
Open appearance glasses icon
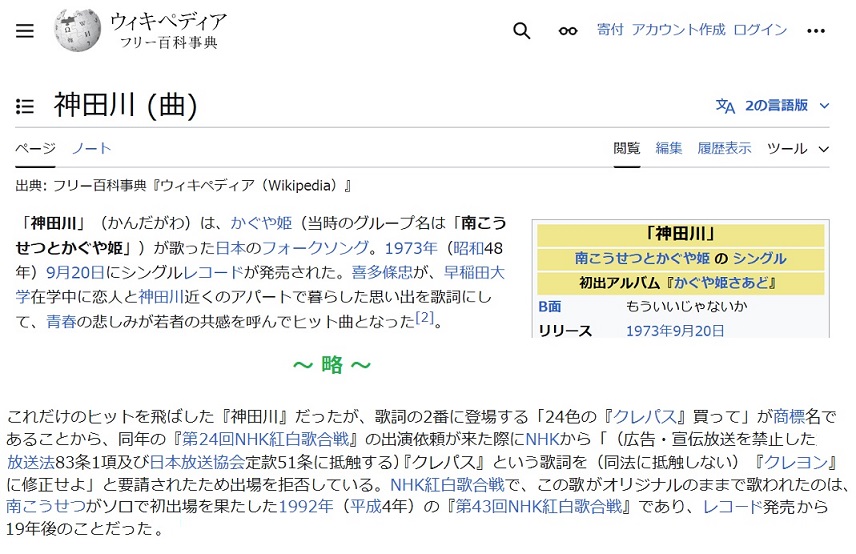568,31
